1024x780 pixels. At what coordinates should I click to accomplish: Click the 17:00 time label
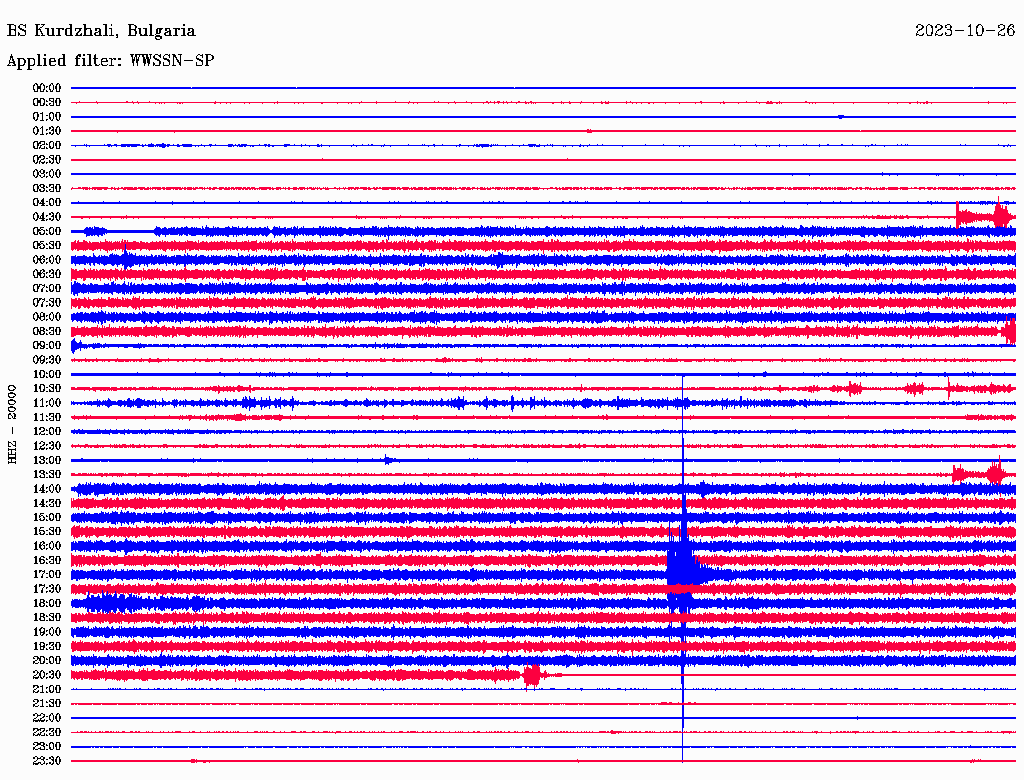point(46,575)
